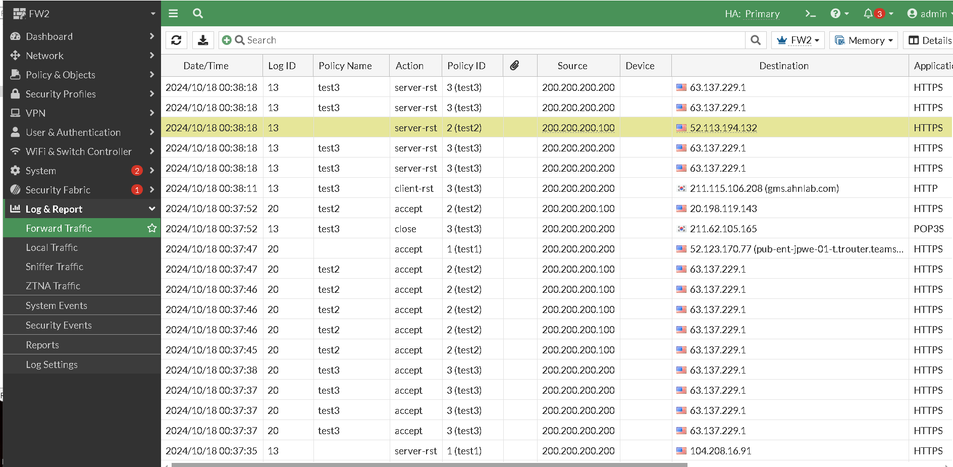Favorite Forward Traffic with star icon

coord(151,229)
